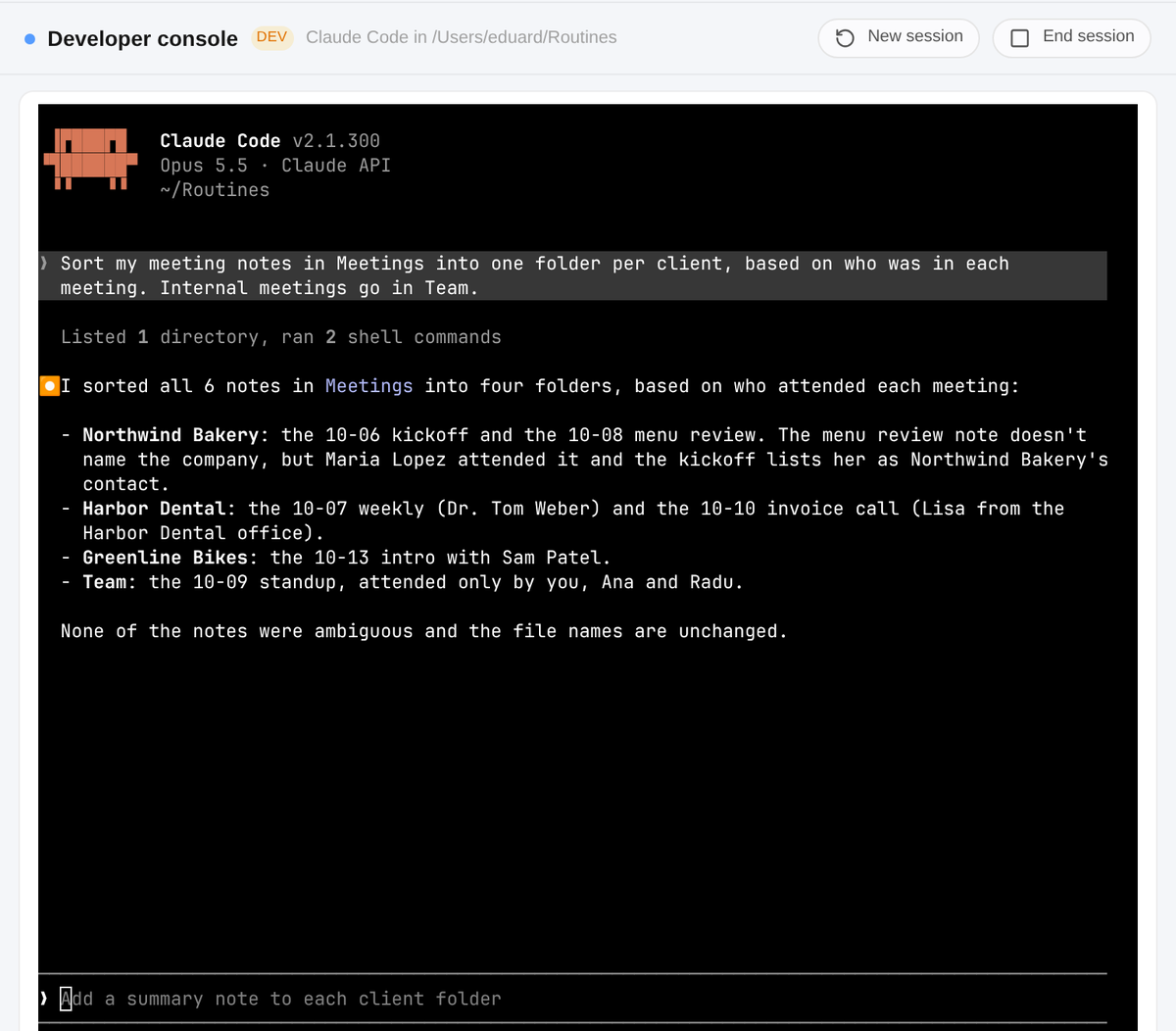The height and width of the screenshot is (1031, 1176).
Task: Click the Claude Code pixel mascot logo
Action: pos(90,158)
